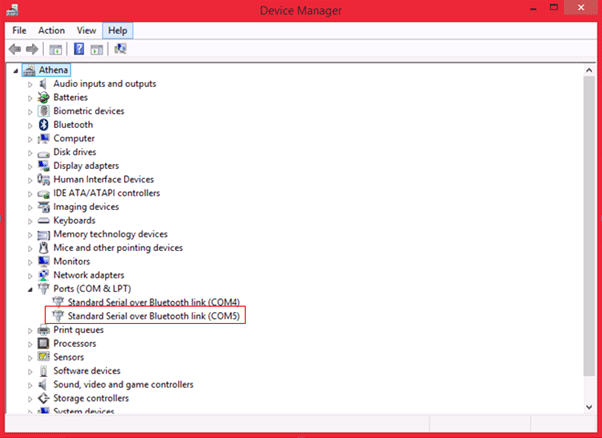Click the Forward arrow in toolbar

32,49
